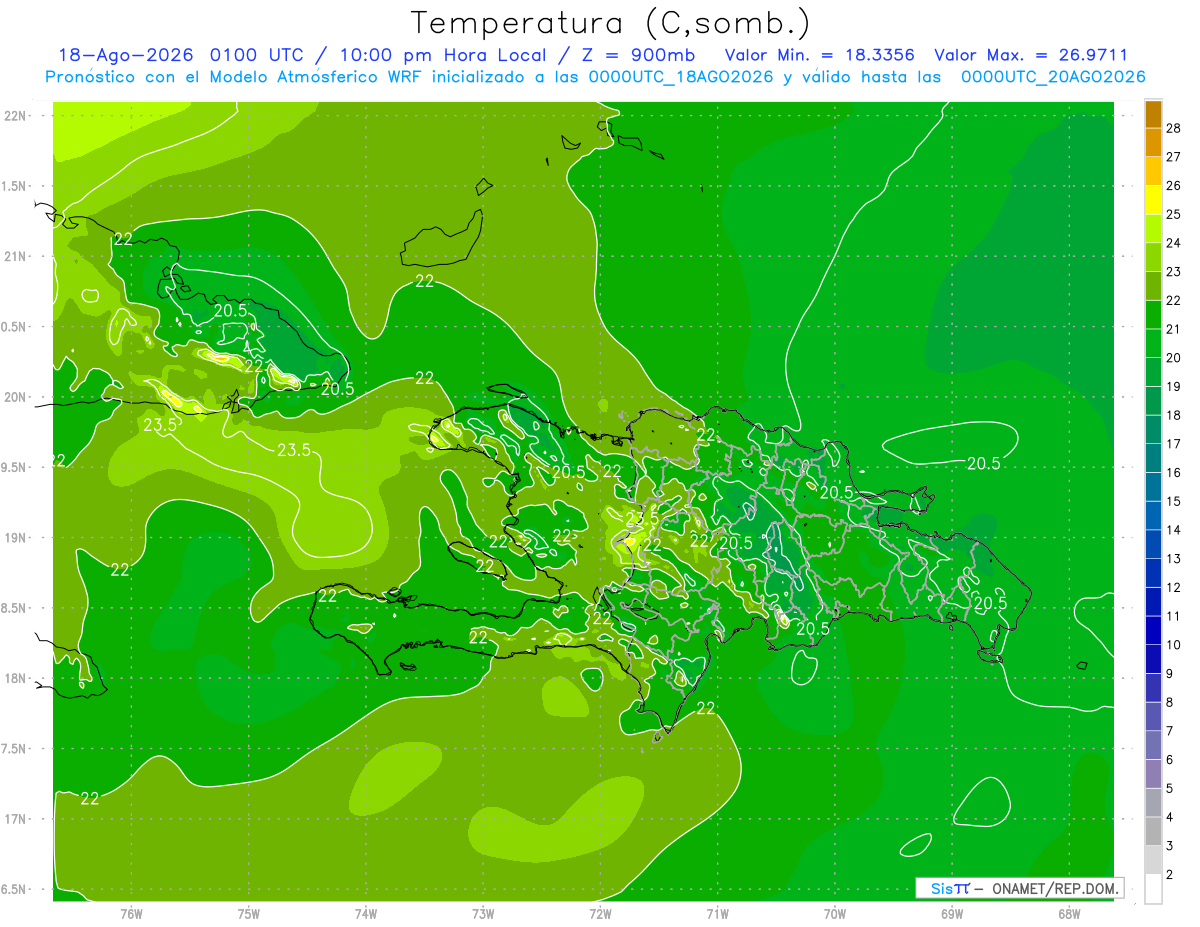Select the "18-Ago-2026" date text in header
This screenshot has height=927, width=1200.
point(126,55)
